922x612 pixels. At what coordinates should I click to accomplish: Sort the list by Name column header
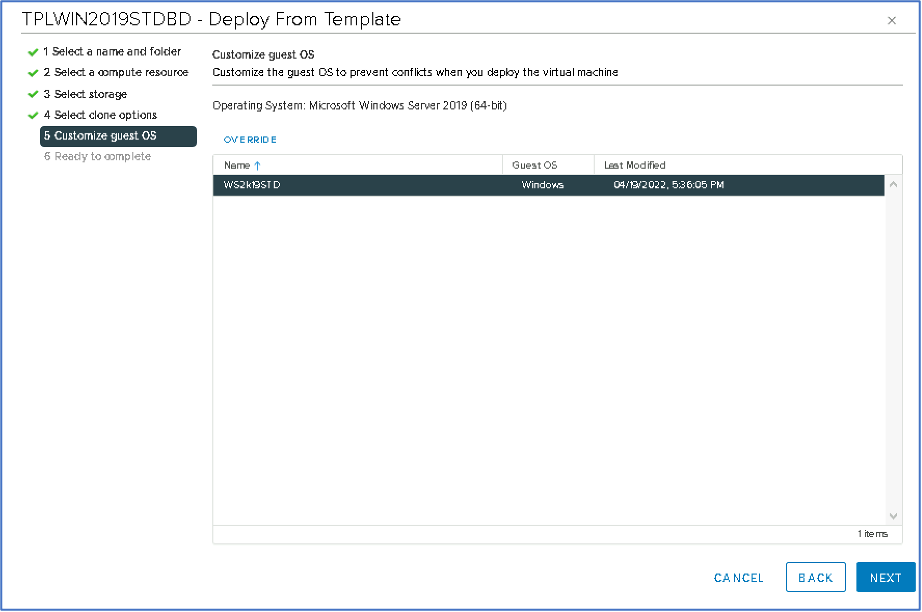[x=237, y=165]
